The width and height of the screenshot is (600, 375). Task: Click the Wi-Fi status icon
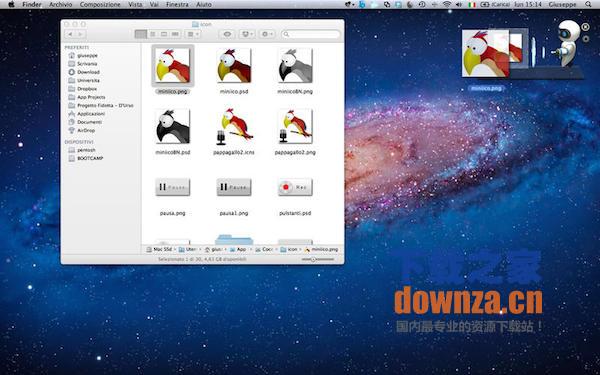click(447, 5)
